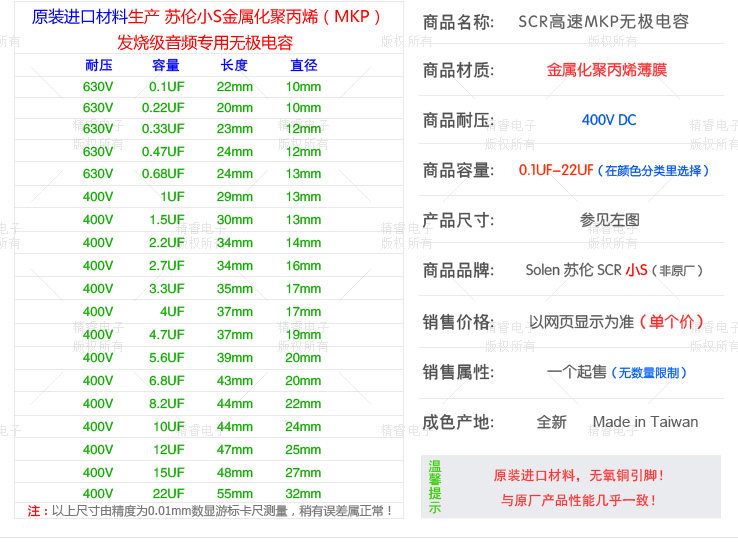This screenshot has height=545, width=738.
Task: Click the 4.7UF capacity value
Action: tap(167, 335)
